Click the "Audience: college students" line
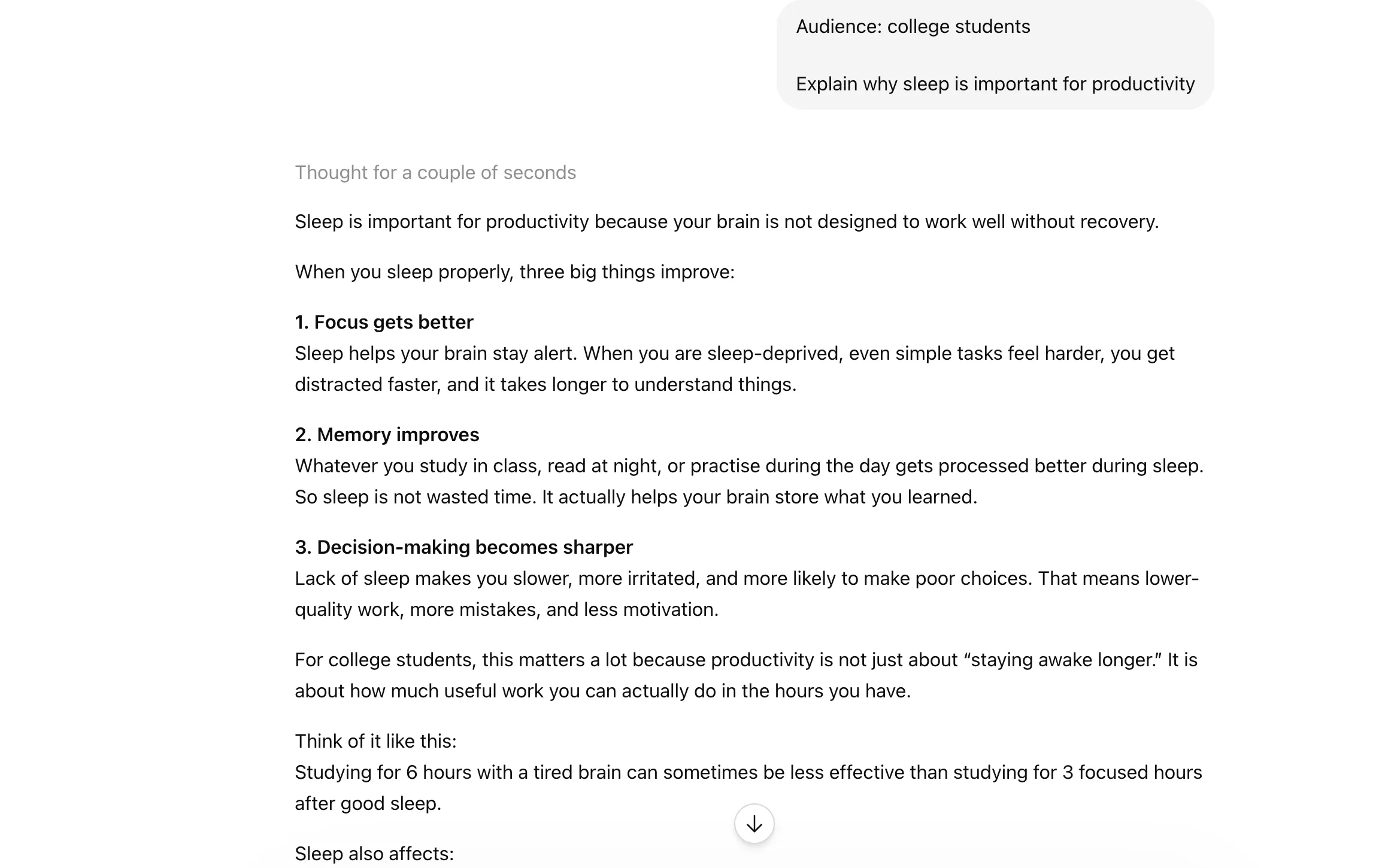 (913, 26)
